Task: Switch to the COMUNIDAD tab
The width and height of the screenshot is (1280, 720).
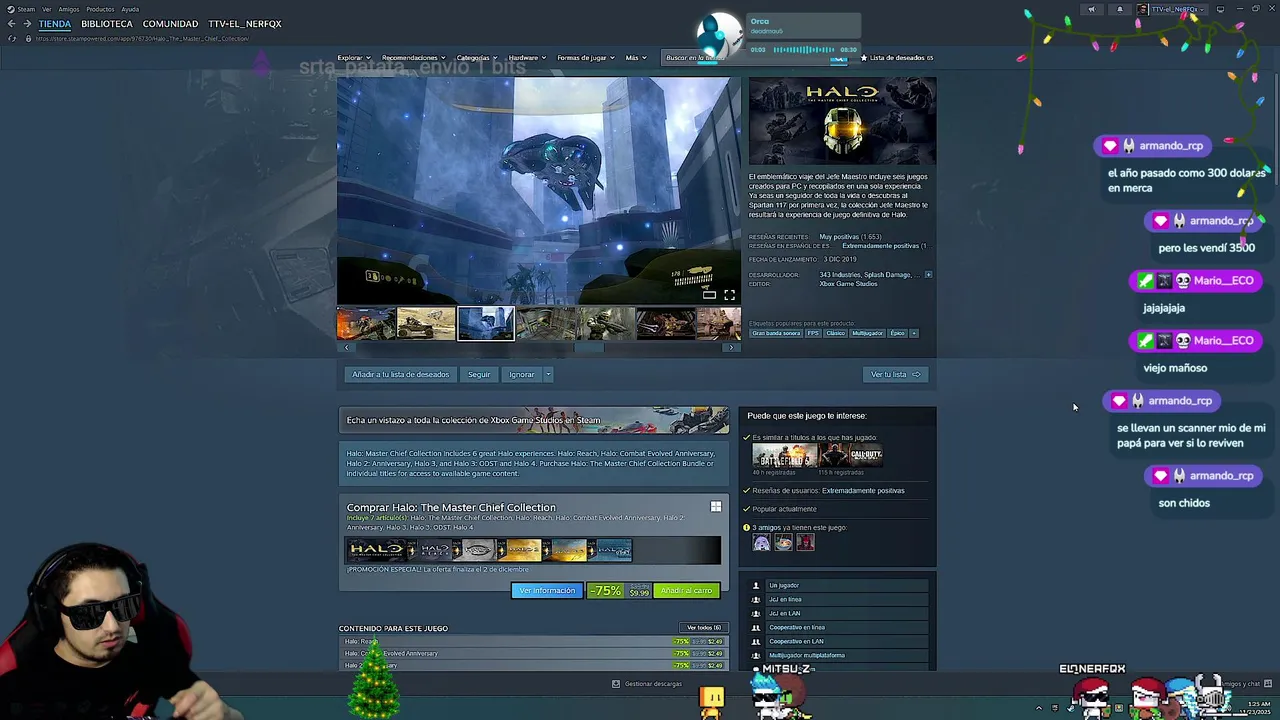Action: [x=170, y=23]
